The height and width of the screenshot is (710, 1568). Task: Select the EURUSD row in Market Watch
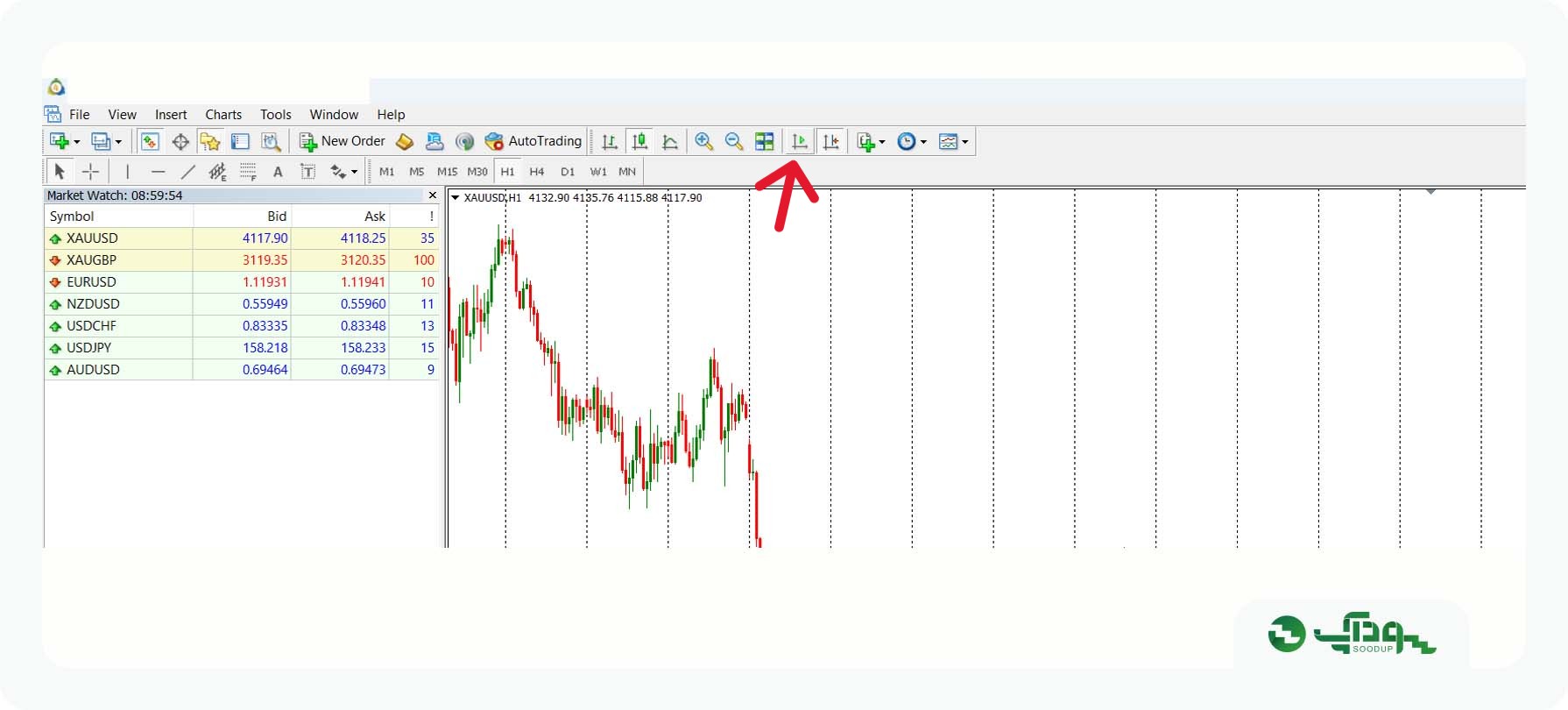click(242, 282)
